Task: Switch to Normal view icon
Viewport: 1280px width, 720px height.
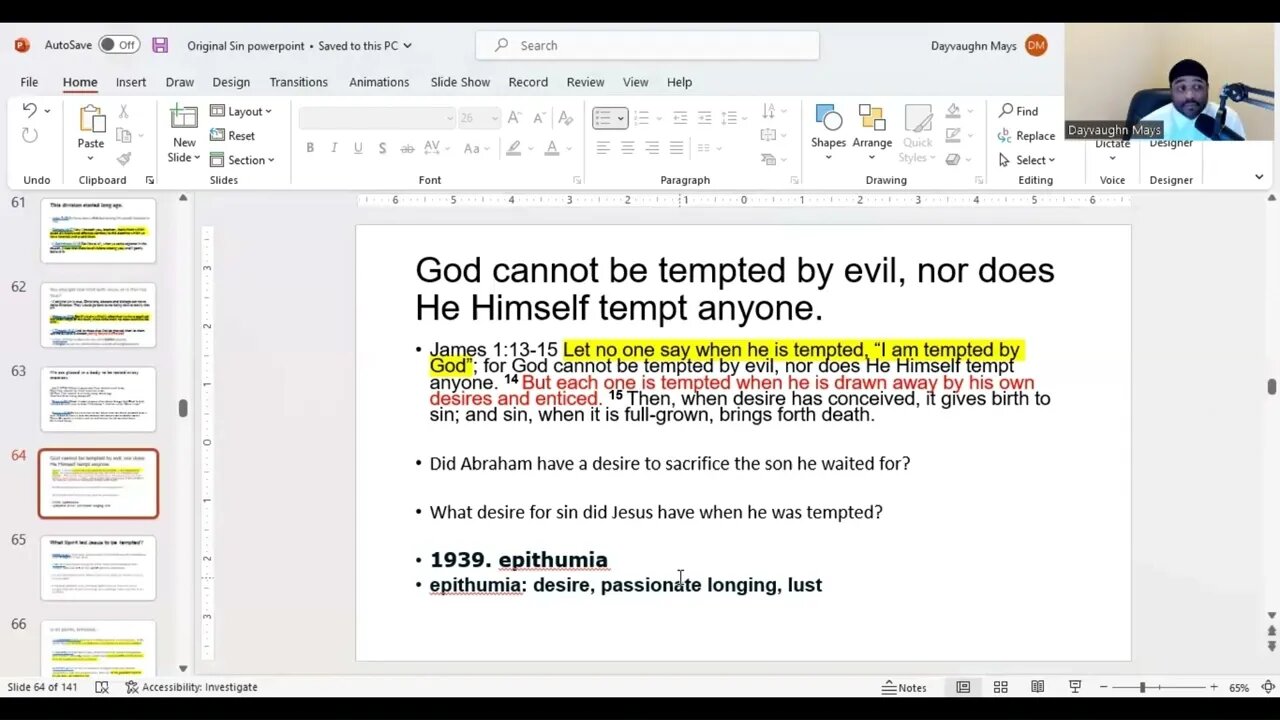Action: pyautogui.click(x=963, y=687)
